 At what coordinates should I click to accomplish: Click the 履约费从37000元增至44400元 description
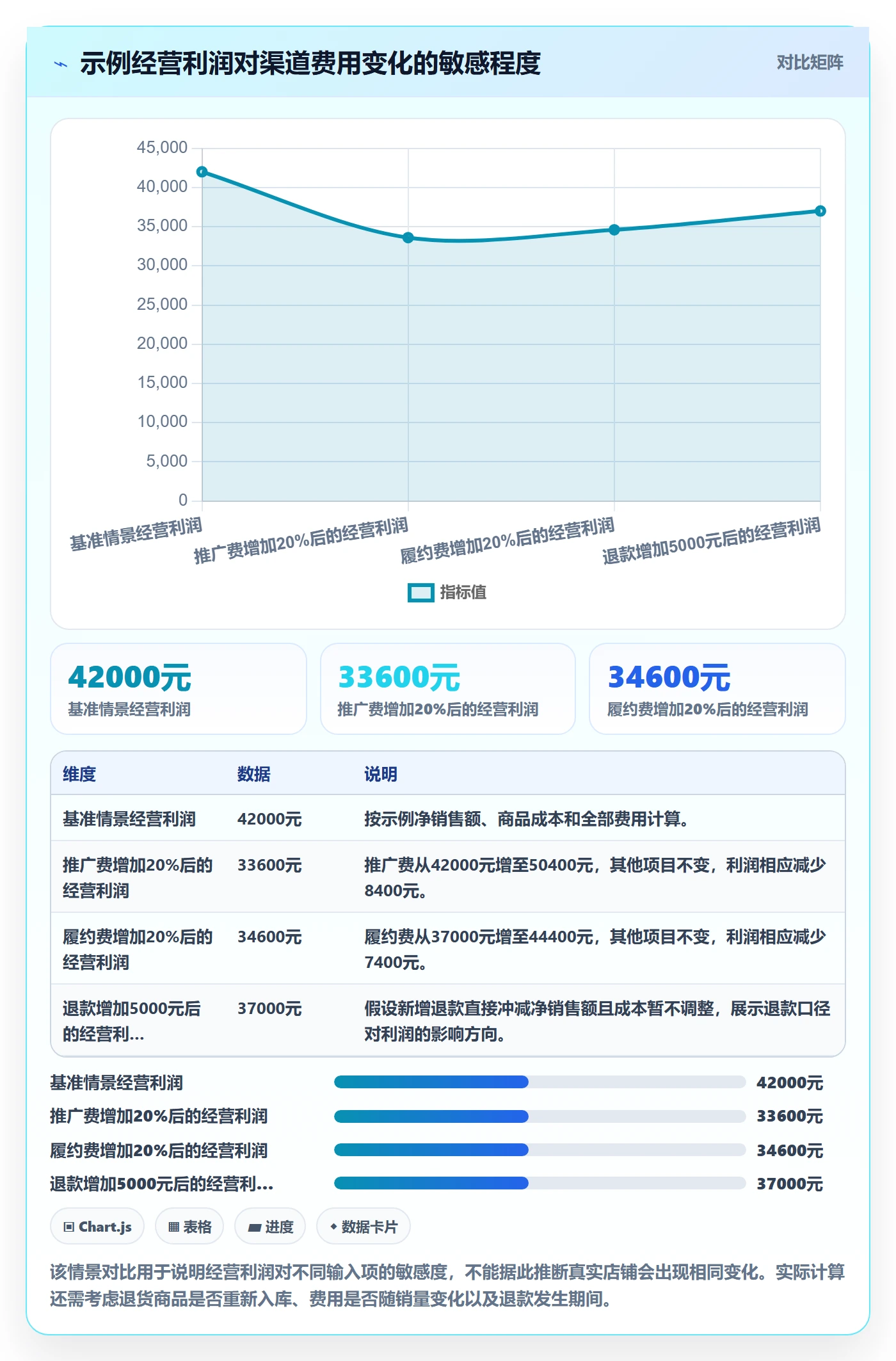tap(595, 949)
